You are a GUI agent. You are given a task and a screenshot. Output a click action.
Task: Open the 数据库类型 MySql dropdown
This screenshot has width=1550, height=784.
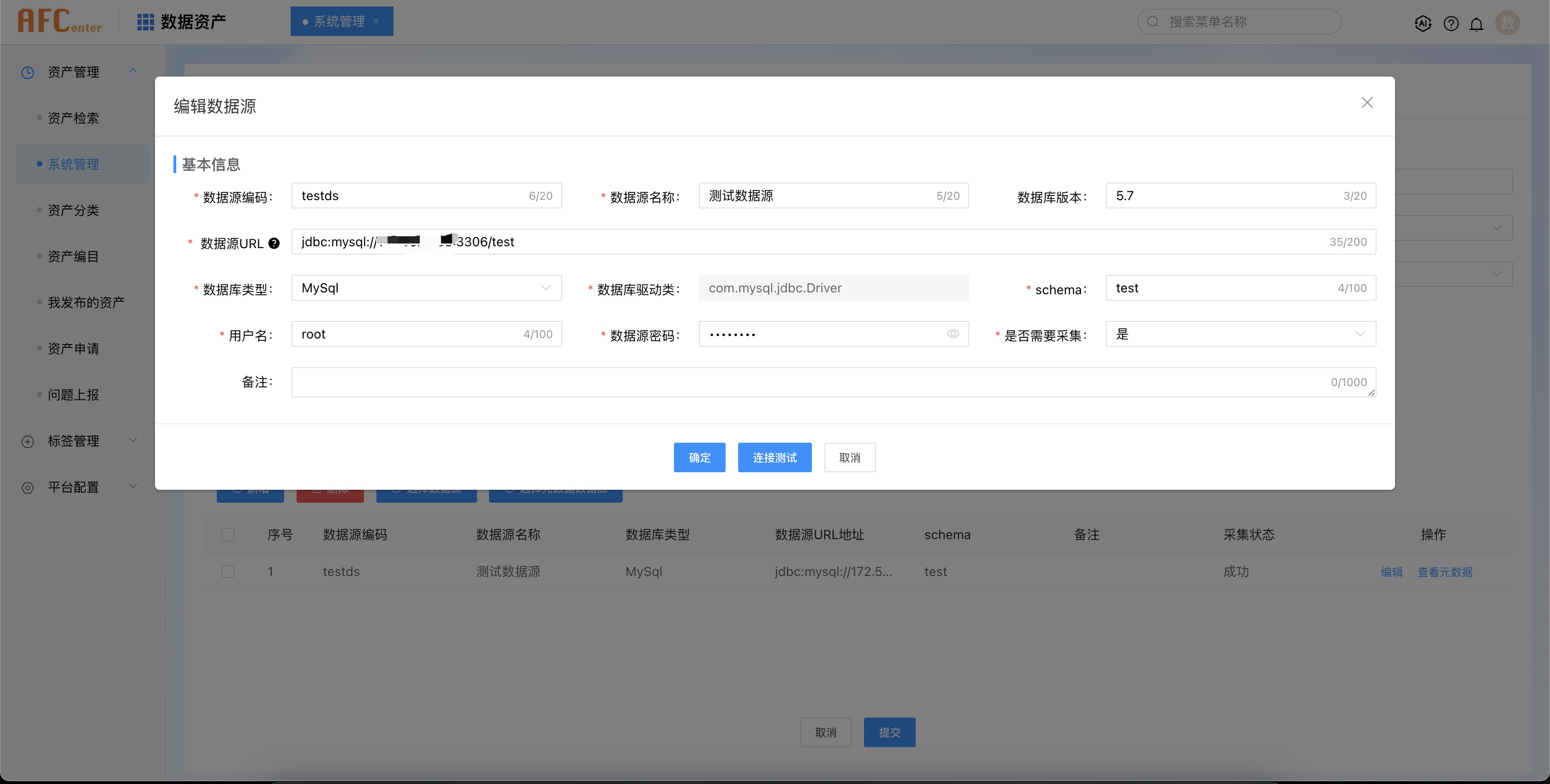pos(426,288)
